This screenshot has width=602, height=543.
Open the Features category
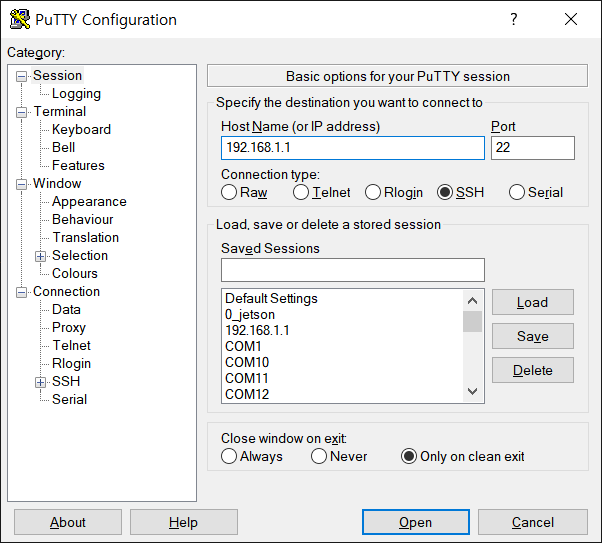tap(78, 166)
